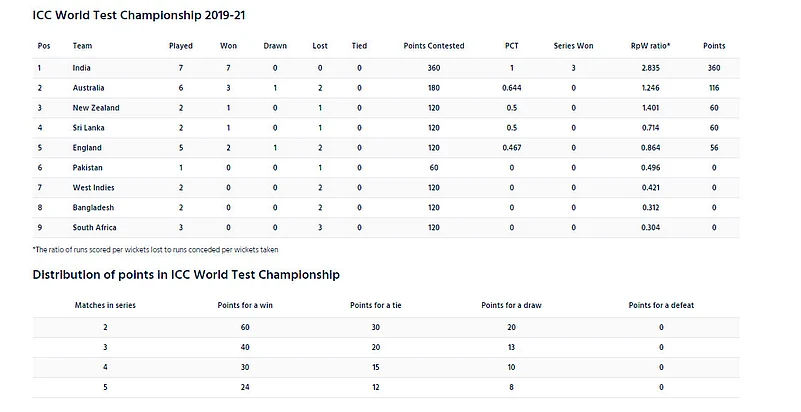Click the PCT column header
This screenshot has height=412, width=801.
coord(511,46)
